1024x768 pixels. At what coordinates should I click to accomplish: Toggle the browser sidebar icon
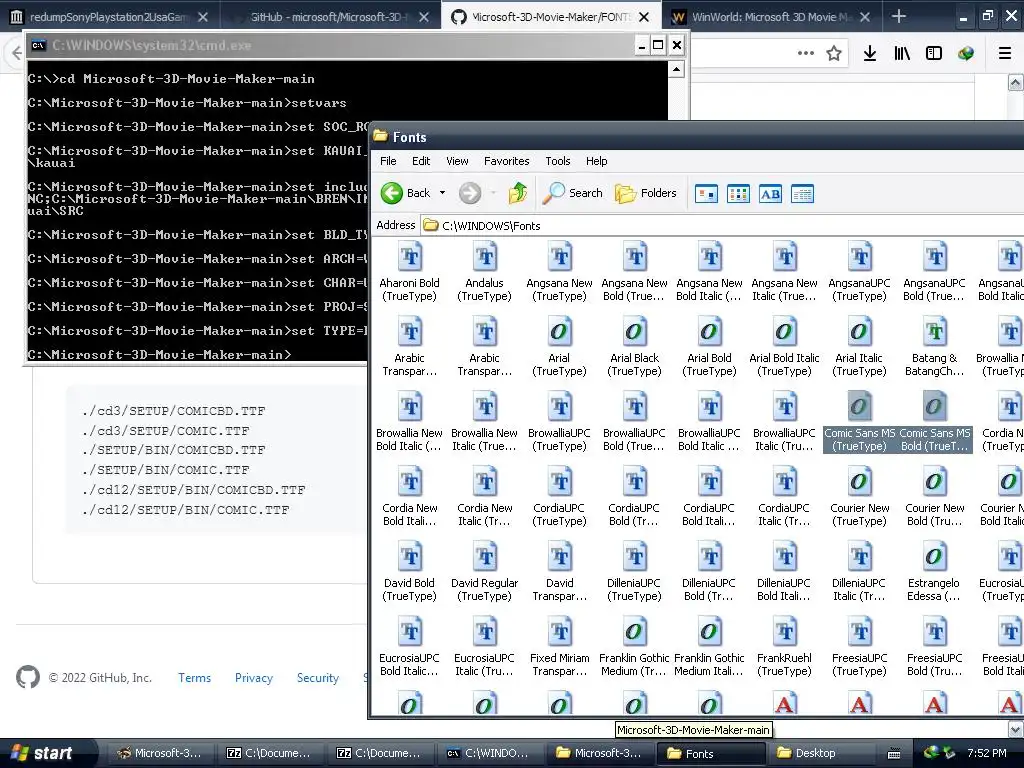pos(934,54)
